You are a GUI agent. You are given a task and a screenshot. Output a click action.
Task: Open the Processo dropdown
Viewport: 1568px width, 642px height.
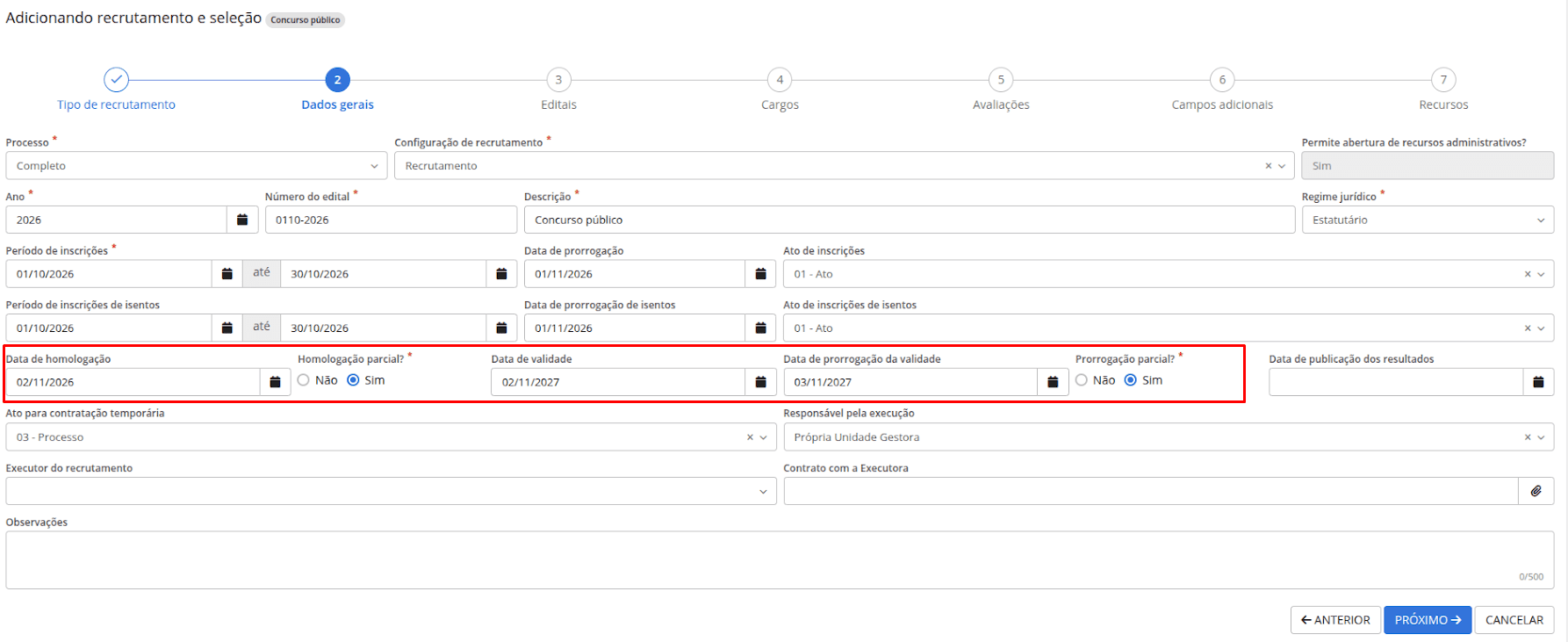[x=197, y=166]
